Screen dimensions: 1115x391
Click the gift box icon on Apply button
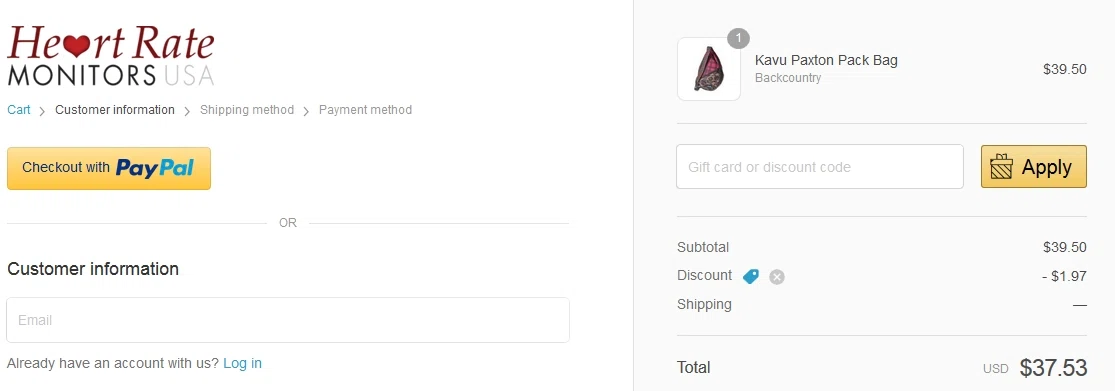[1001, 167]
